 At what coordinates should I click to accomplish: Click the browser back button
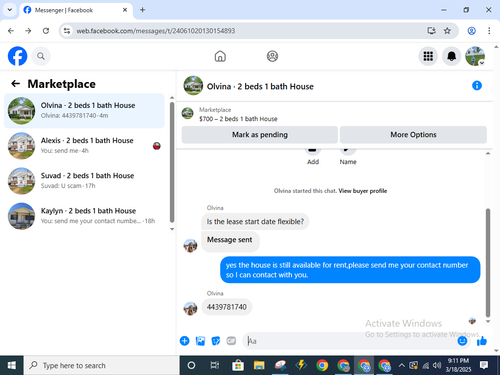click(11, 31)
